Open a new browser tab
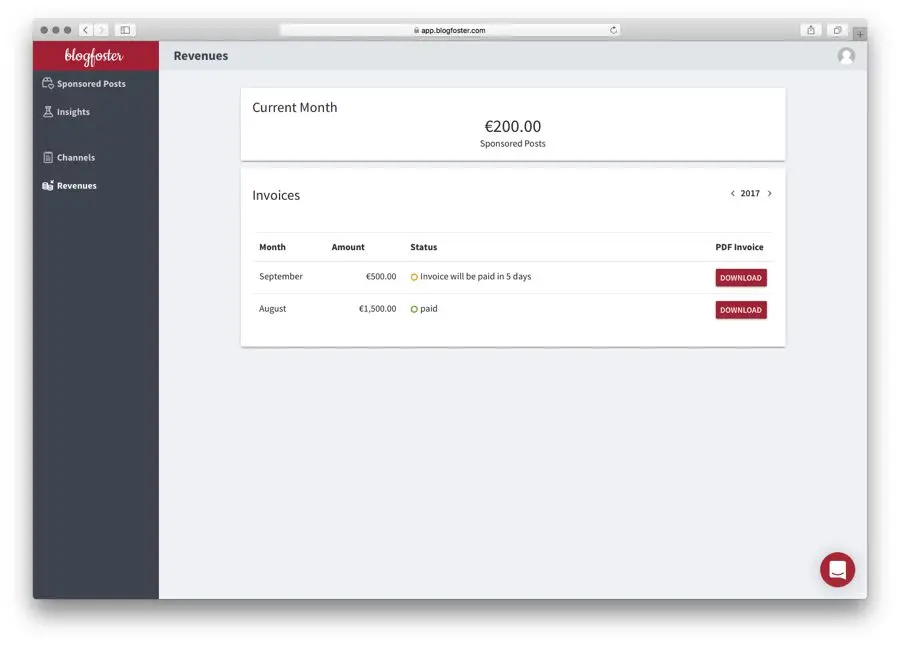Viewport: 900px width, 646px height. click(859, 34)
